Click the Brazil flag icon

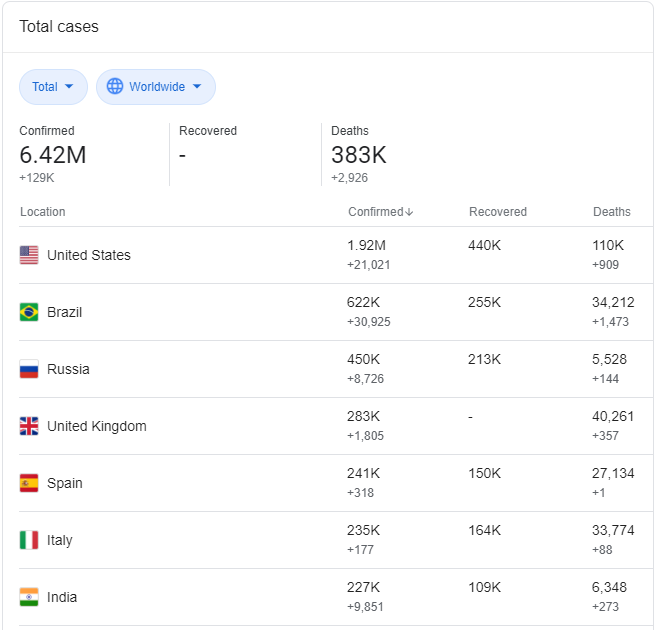click(x=29, y=312)
